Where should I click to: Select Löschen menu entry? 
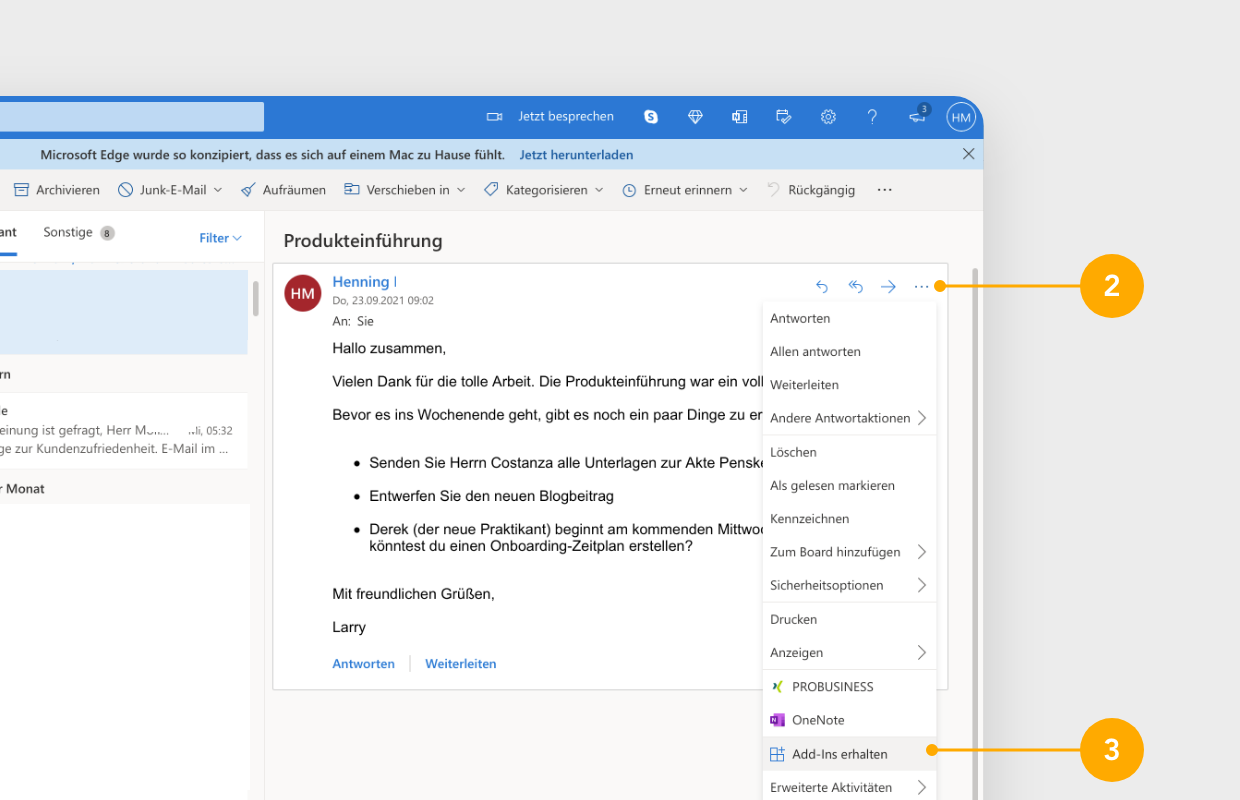tap(849, 452)
